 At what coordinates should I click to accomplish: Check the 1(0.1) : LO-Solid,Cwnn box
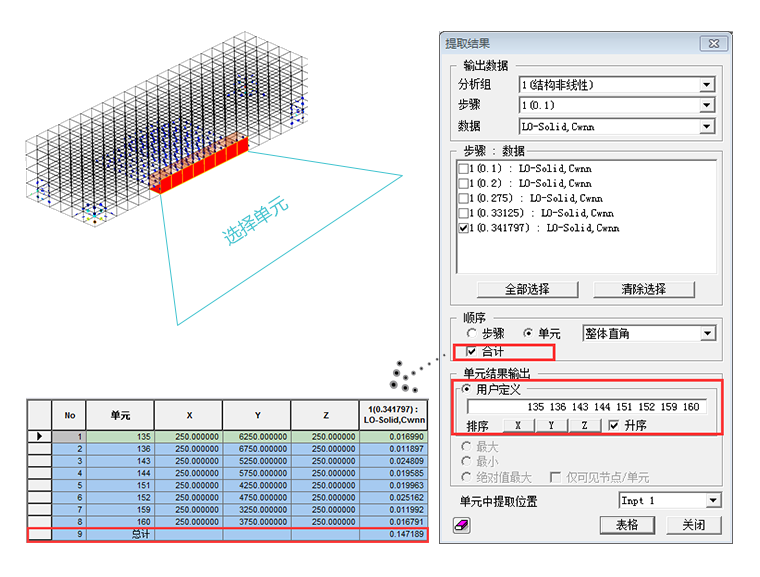click(x=463, y=169)
